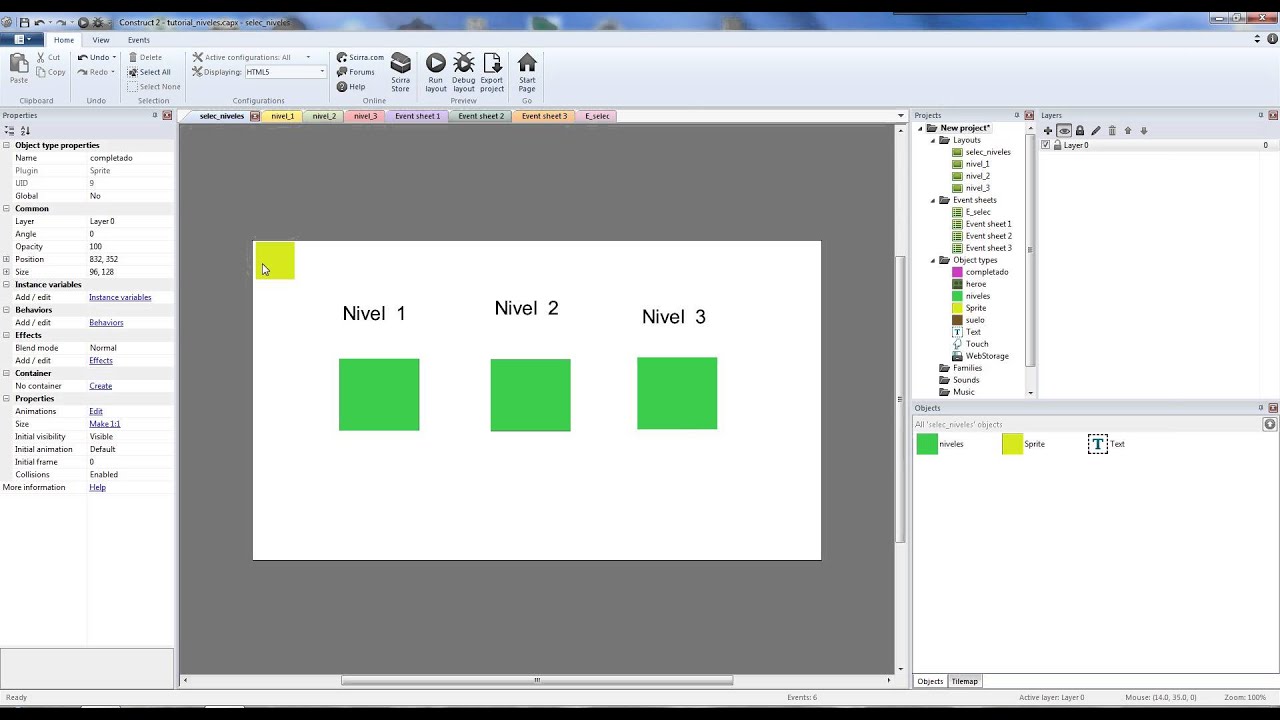Open Event sheet 2 tab
The height and width of the screenshot is (720, 1280).
click(x=481, y=116)
